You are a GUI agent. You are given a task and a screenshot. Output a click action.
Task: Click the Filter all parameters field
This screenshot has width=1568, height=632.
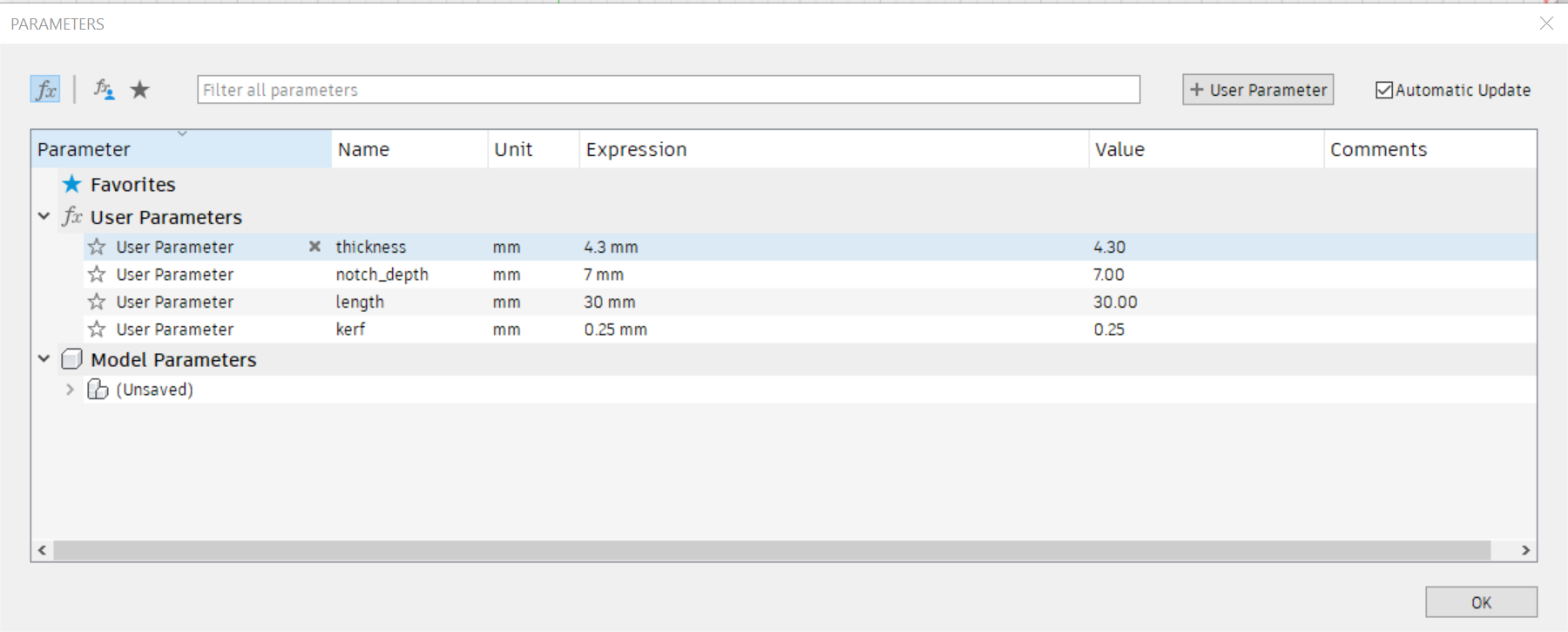[x=668, y=90]
